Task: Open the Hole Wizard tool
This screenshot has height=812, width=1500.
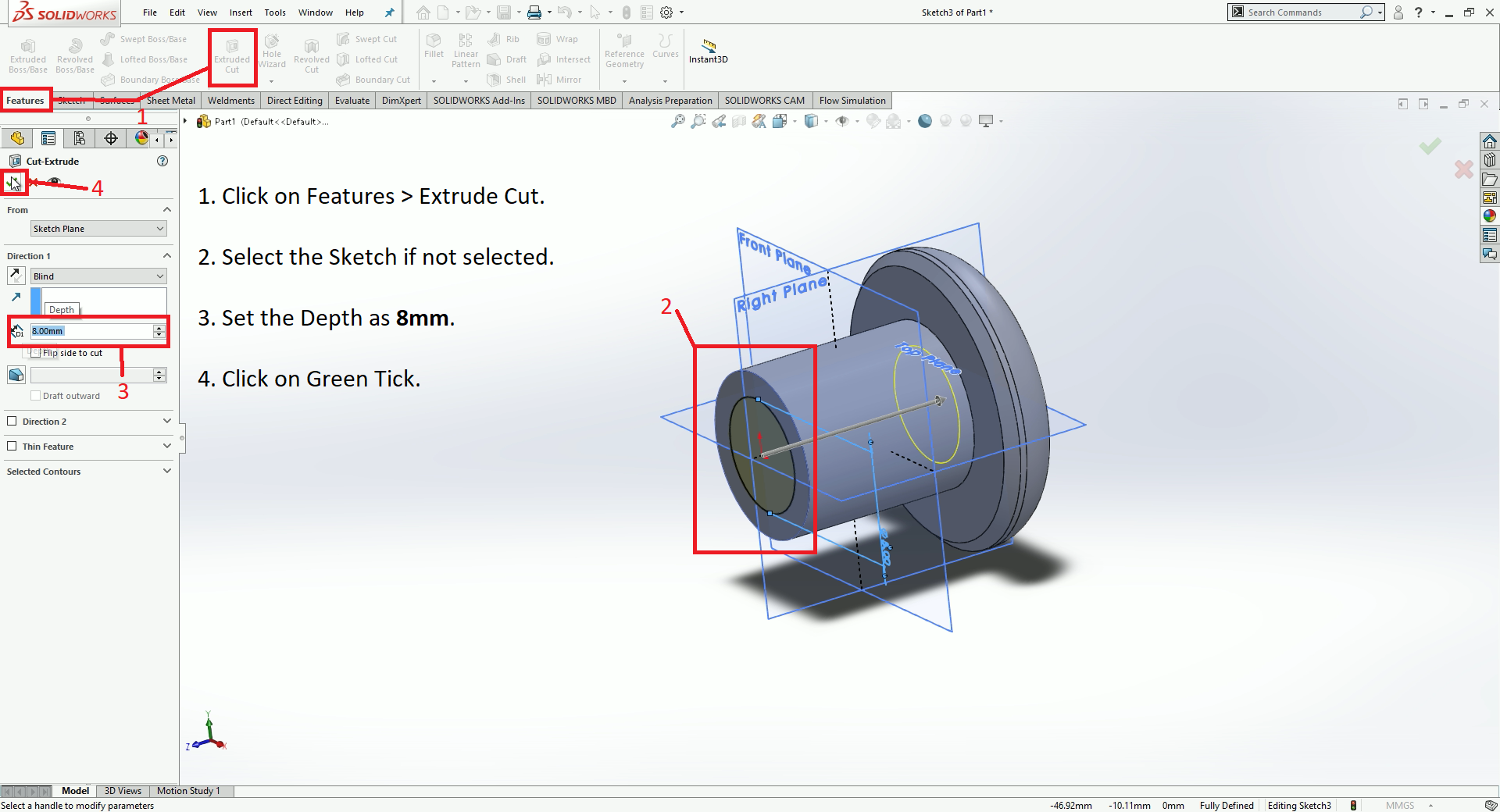Action: (x=272, y=53)
